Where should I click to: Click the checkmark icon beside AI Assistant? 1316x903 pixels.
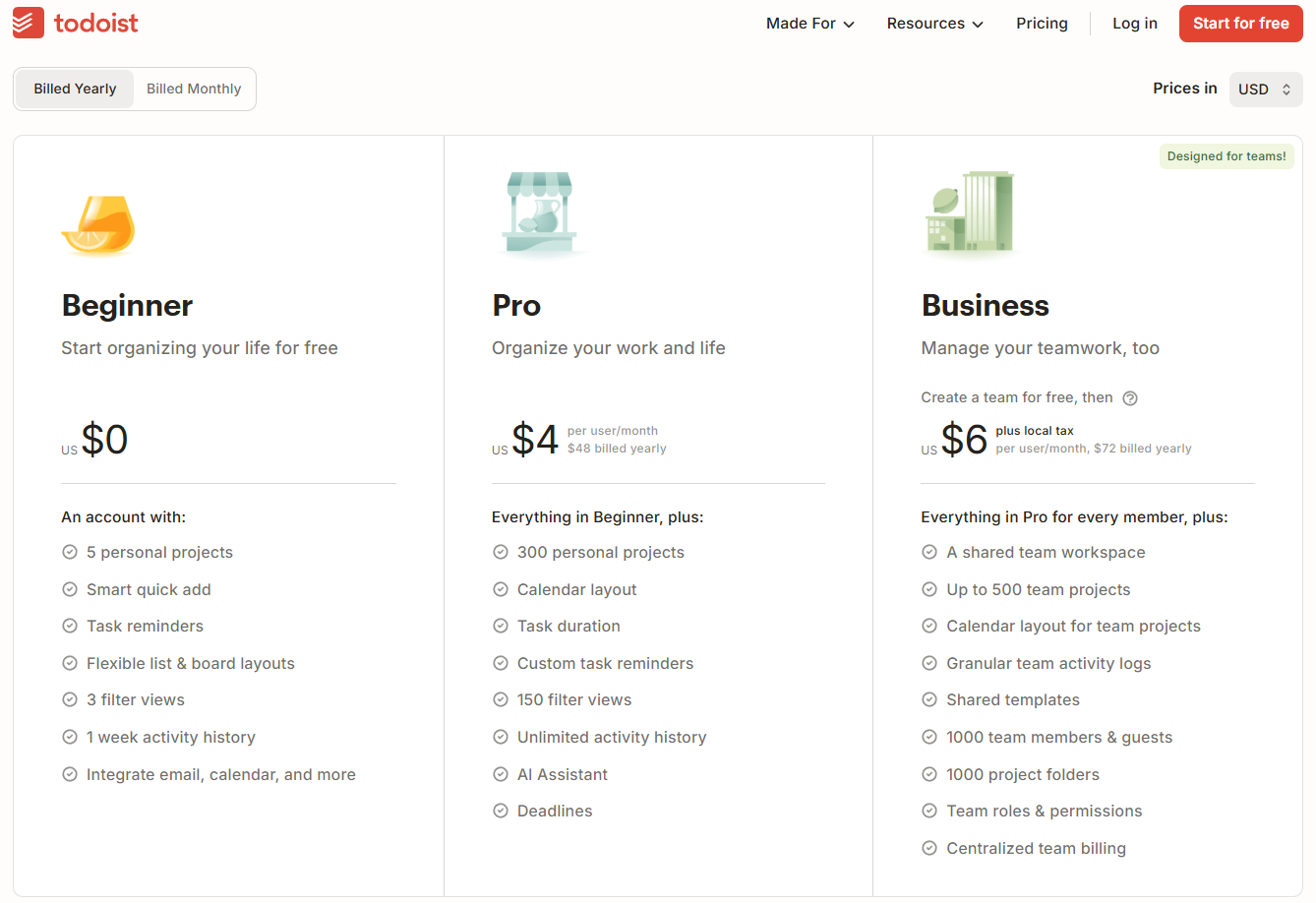tap(501, 775)
